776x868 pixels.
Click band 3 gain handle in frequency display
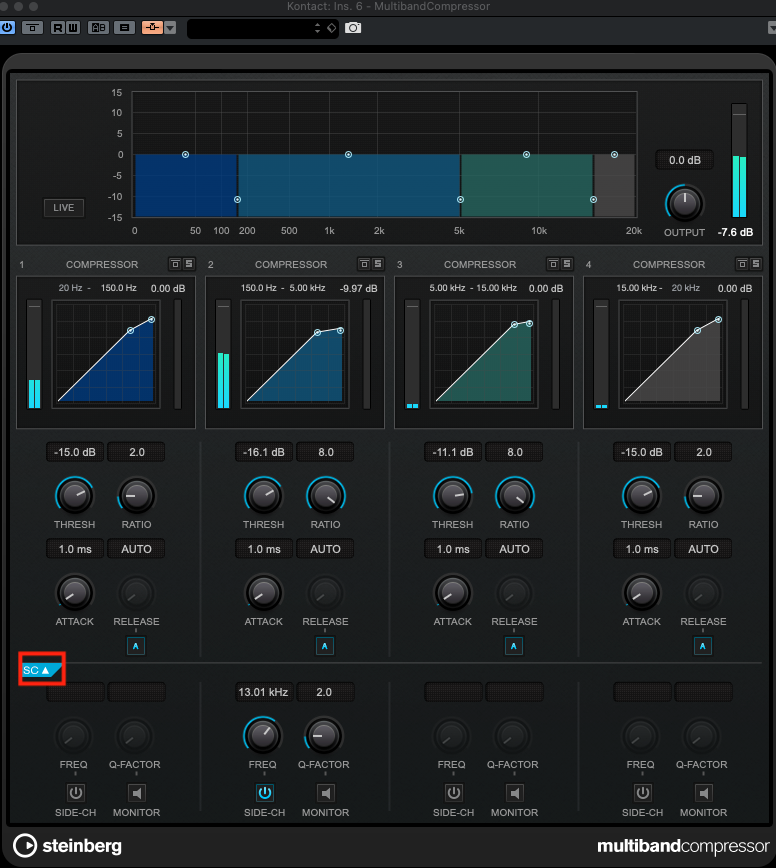pyautogui.click(x=526, y=154)
